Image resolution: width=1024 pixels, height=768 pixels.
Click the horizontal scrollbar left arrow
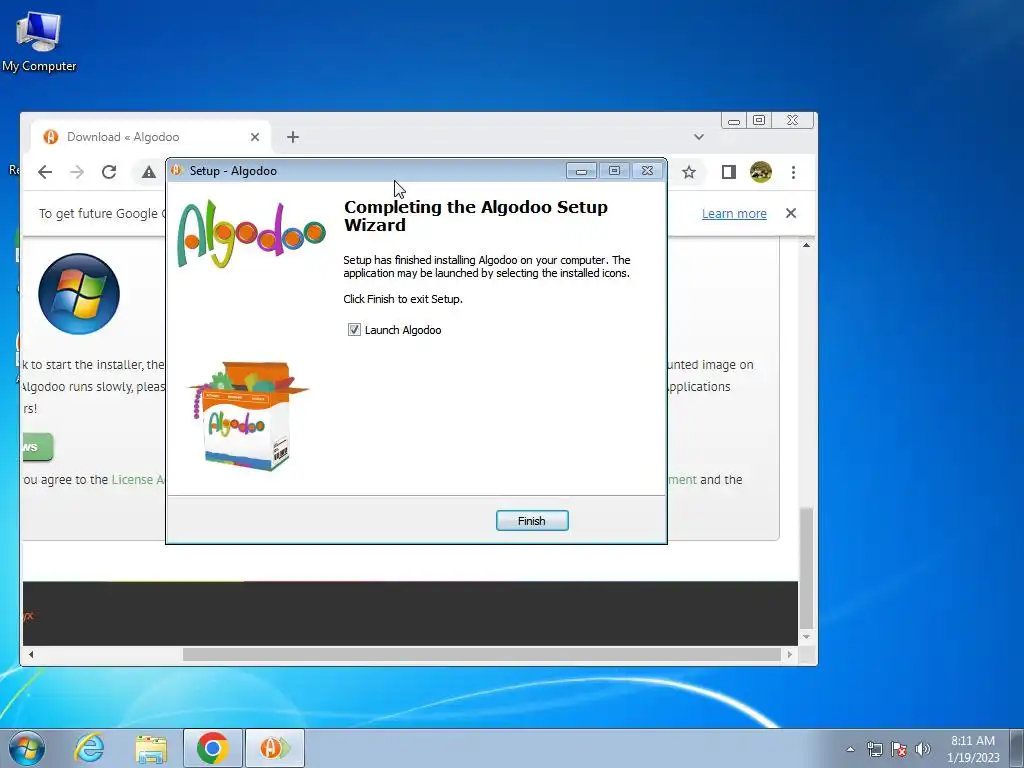pyautogui.click(x=31, y=654)
